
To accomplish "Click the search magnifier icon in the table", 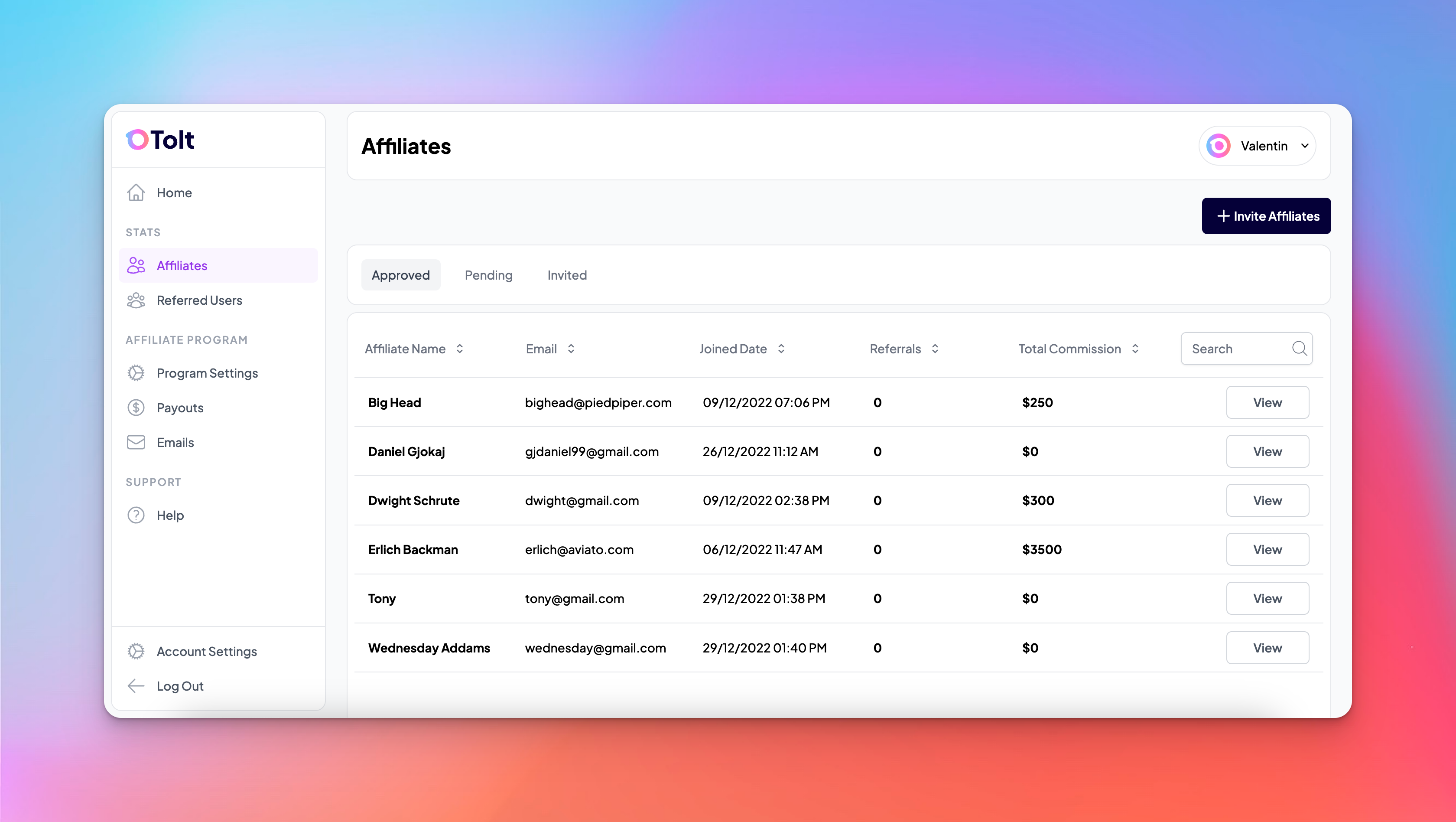I will (1300, 349).
